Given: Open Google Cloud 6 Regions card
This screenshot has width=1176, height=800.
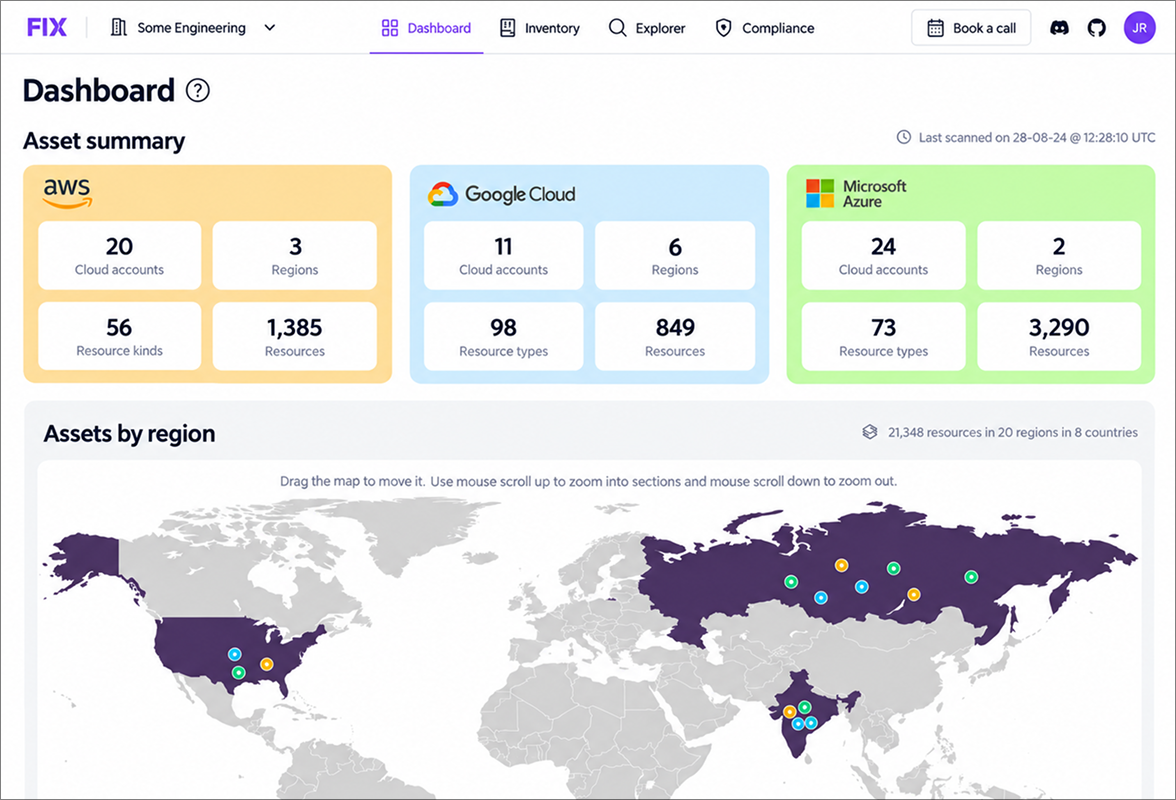Looking at the screenshot, I should click(x=675, y=255).
